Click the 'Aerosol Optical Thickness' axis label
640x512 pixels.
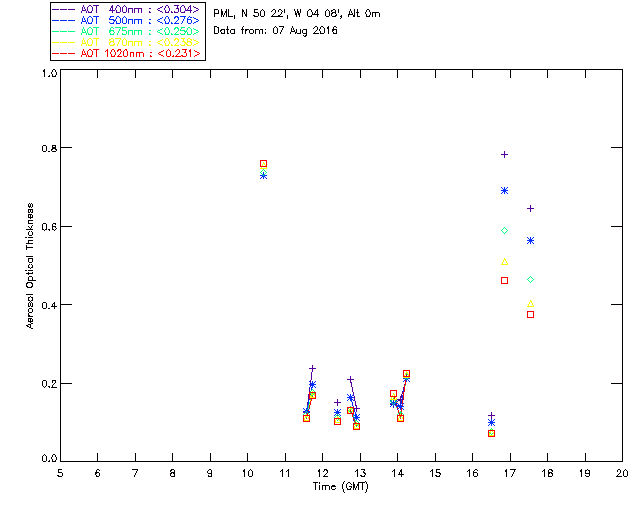[x=30, y=266]
